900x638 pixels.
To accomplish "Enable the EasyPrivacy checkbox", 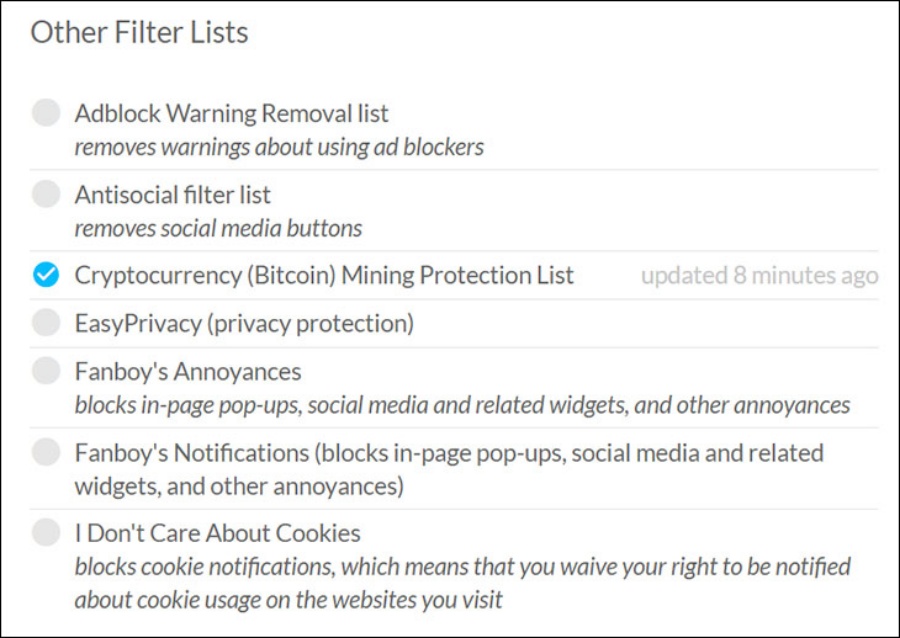I will pos(46,323).
